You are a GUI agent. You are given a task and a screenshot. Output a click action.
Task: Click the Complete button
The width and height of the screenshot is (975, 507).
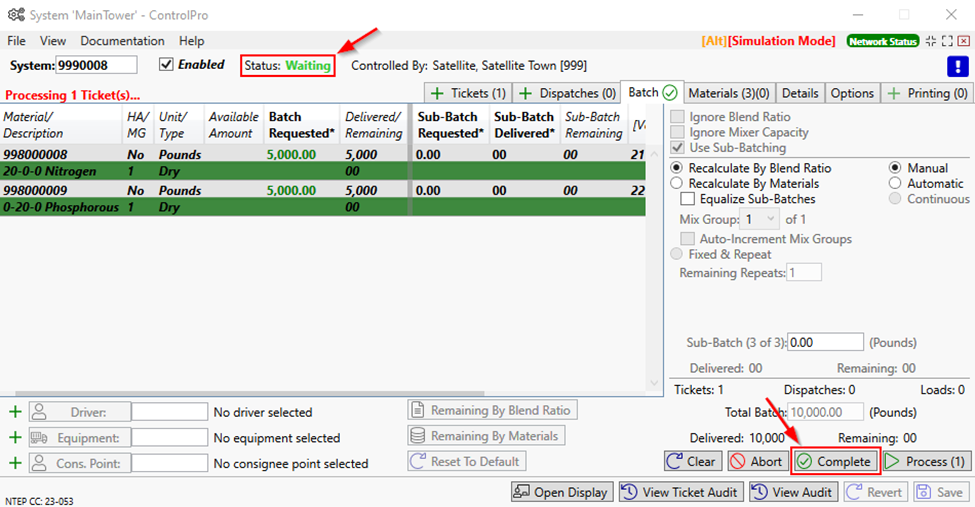835,461
